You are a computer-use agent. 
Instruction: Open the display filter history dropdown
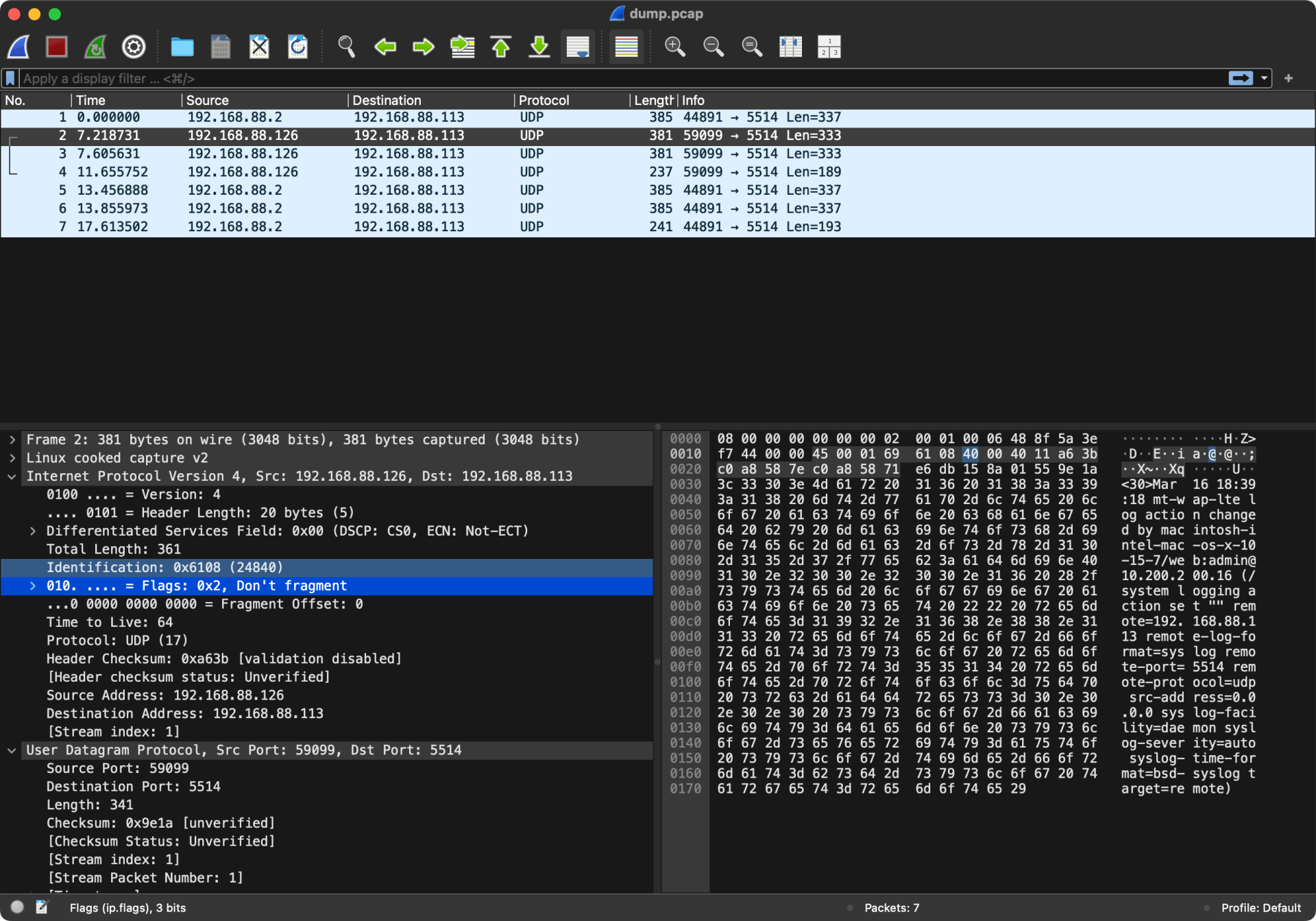click(1265, 77)
